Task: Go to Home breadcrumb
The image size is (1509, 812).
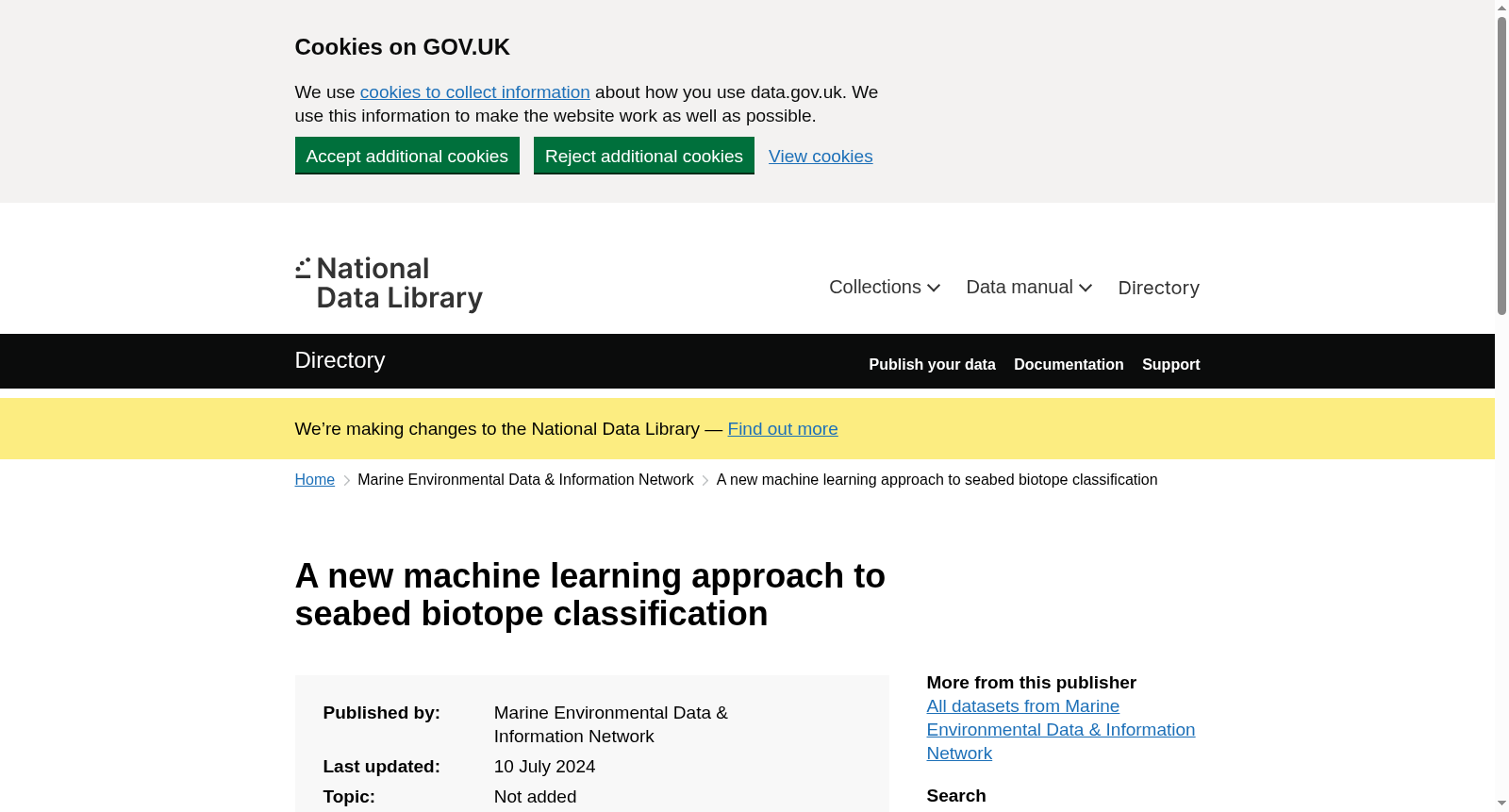Action: [315, 480]
